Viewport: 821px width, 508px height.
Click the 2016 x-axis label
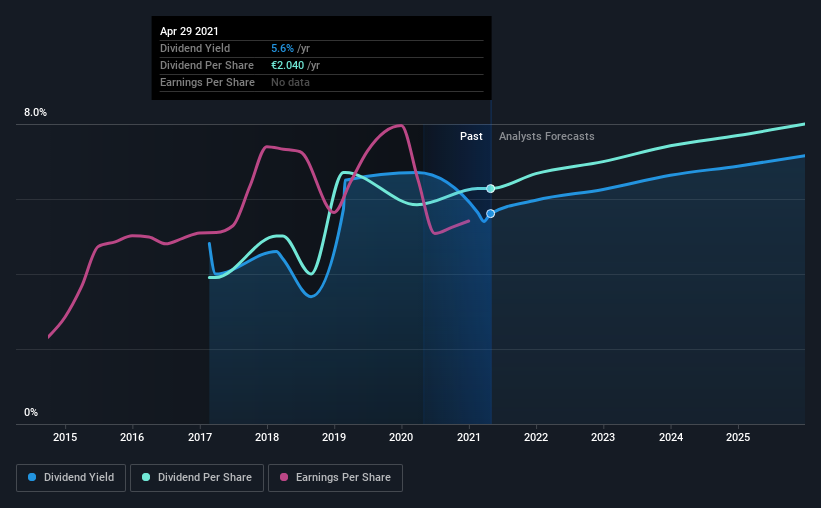[x=132, y=437]
